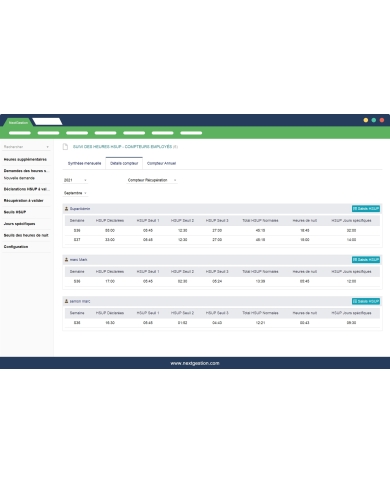Image resolution: width=390 pixels, height=484 pixels.
Task: Open Seuils HSUP in the sidebar
Action: 15,212
